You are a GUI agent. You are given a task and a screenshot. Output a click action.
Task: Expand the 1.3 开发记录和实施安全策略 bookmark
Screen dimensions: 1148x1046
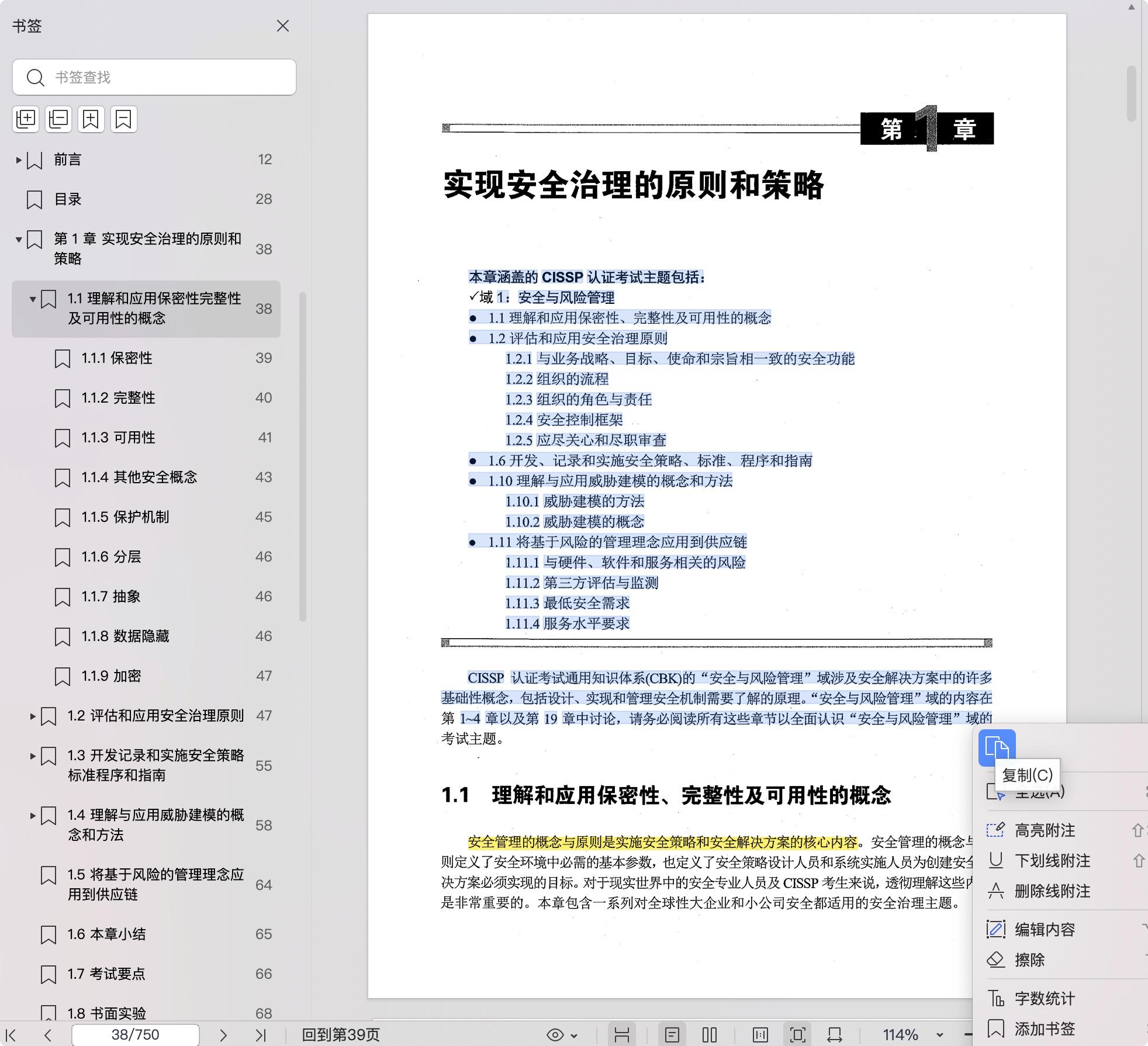point(33,756)
